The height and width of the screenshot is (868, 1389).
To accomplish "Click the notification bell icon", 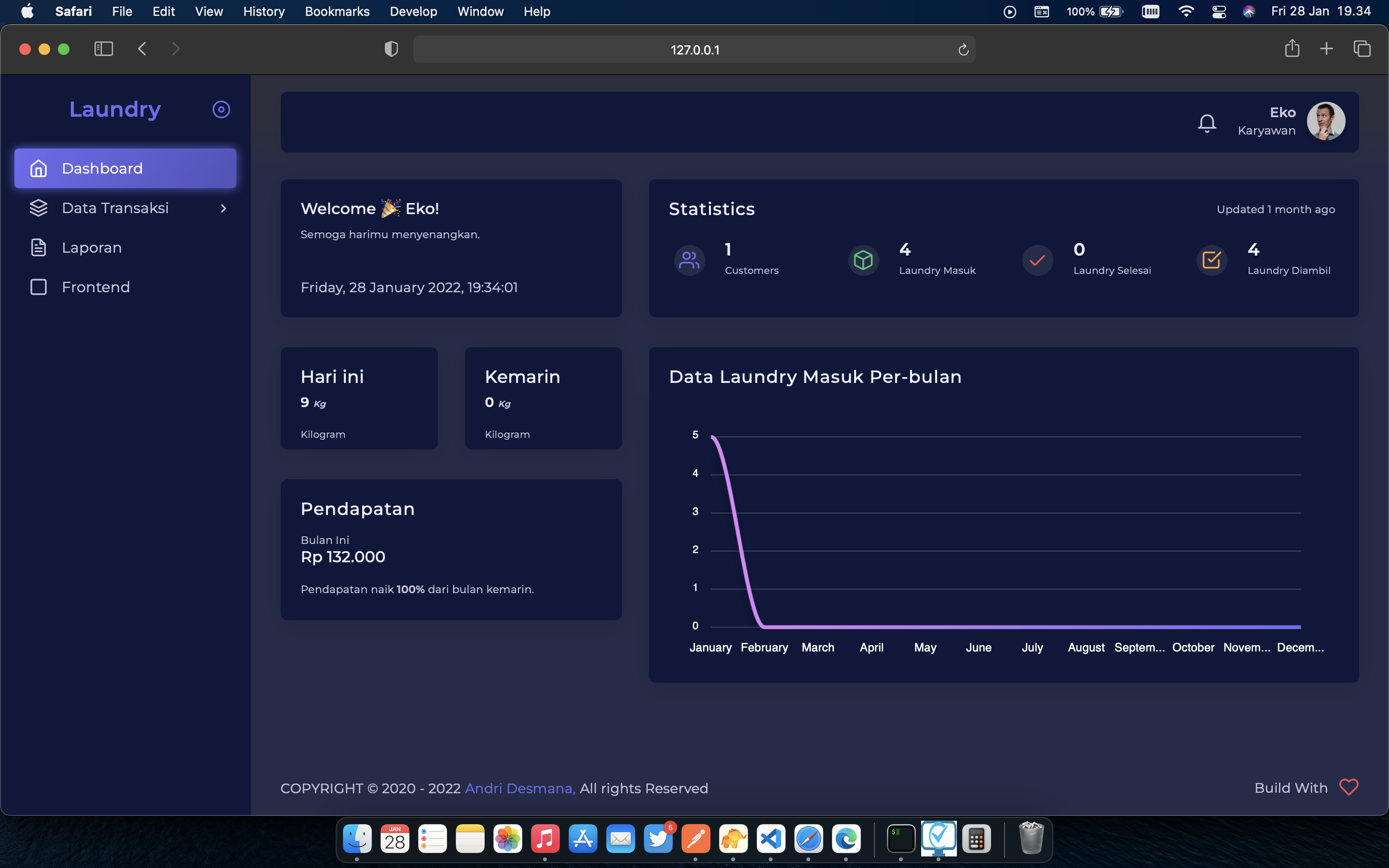I will [x=1207, y=123].
